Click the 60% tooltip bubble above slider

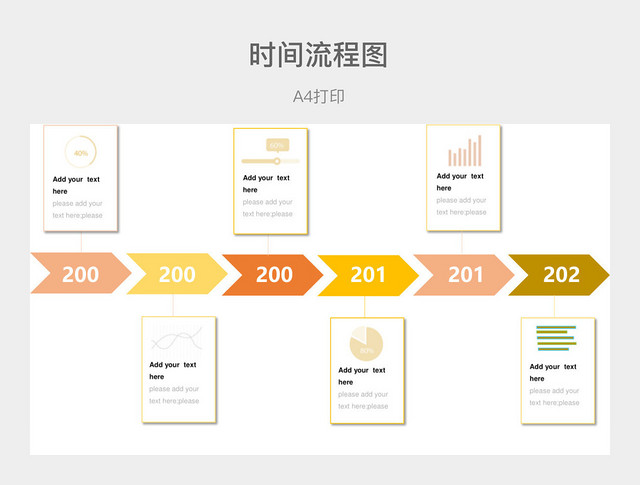278,146
